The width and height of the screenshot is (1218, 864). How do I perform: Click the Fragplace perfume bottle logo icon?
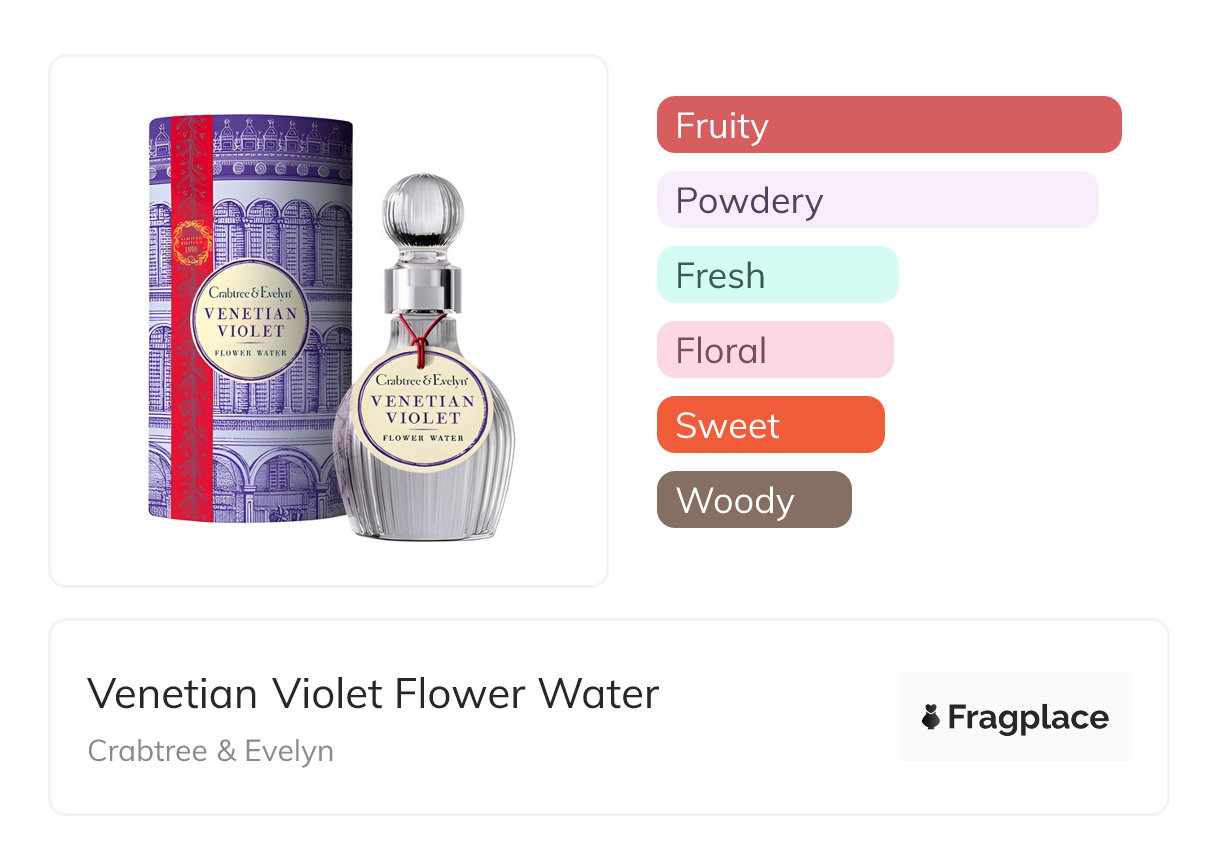(931, 717)
